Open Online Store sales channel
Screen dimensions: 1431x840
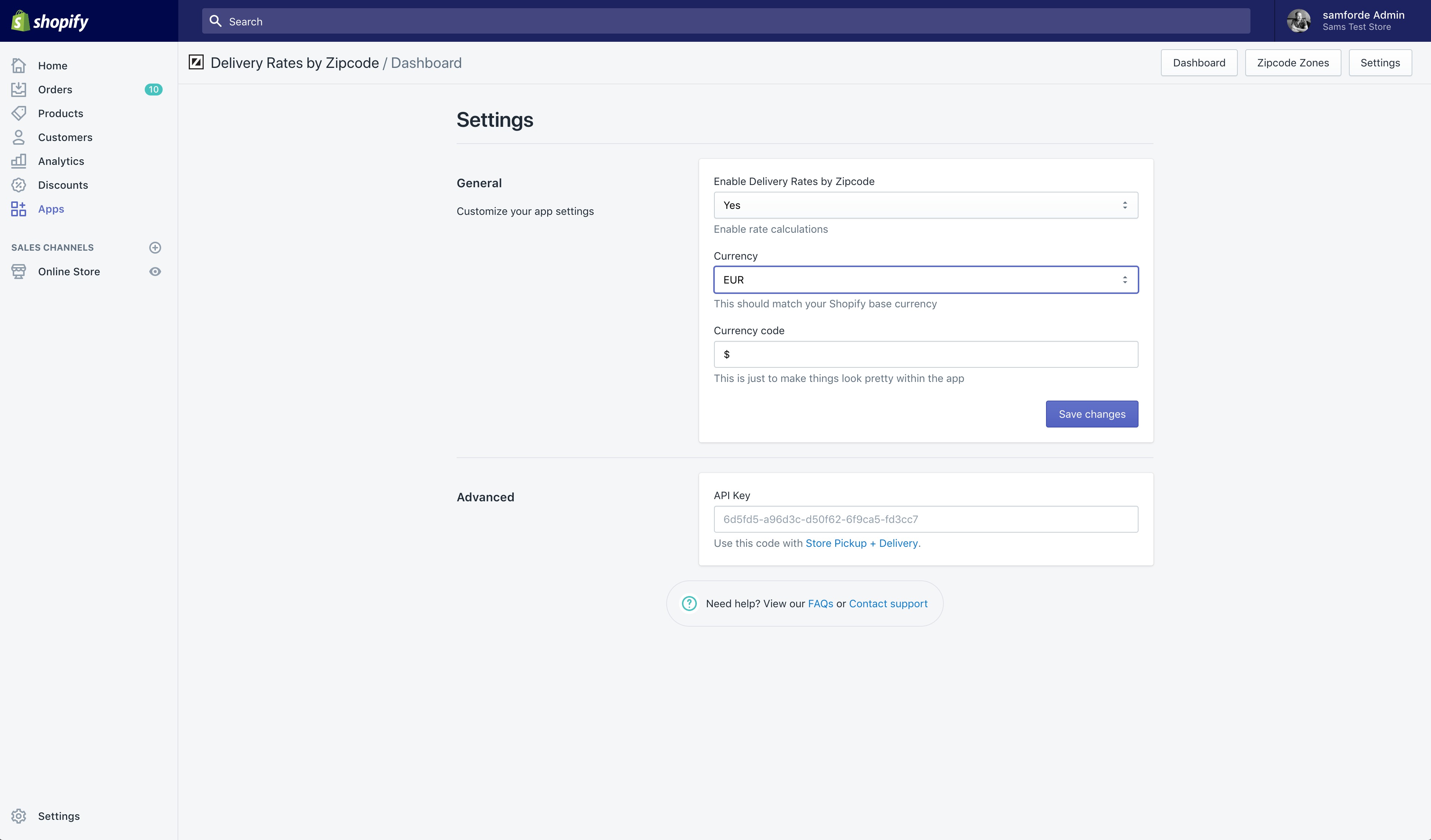click(69, 272)
